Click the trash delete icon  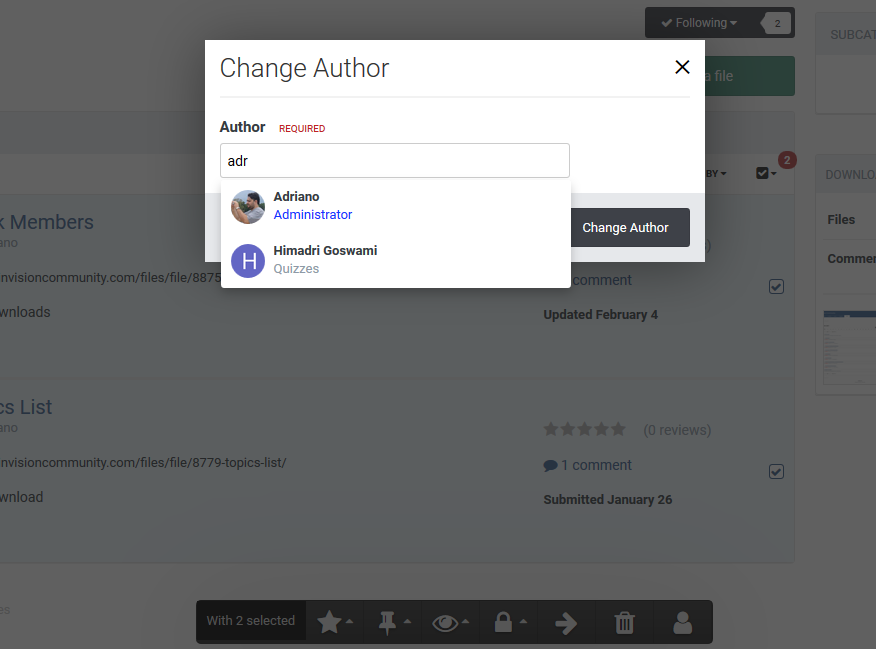(624, 622)
